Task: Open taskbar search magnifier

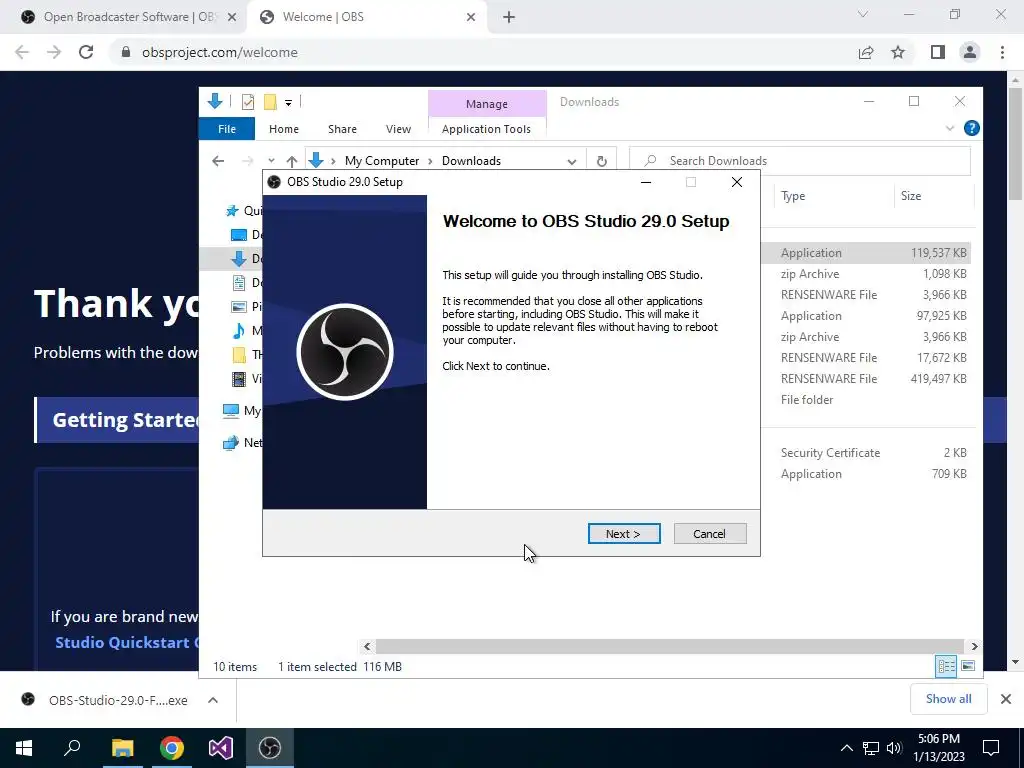Action: click(x=72, y=748)
